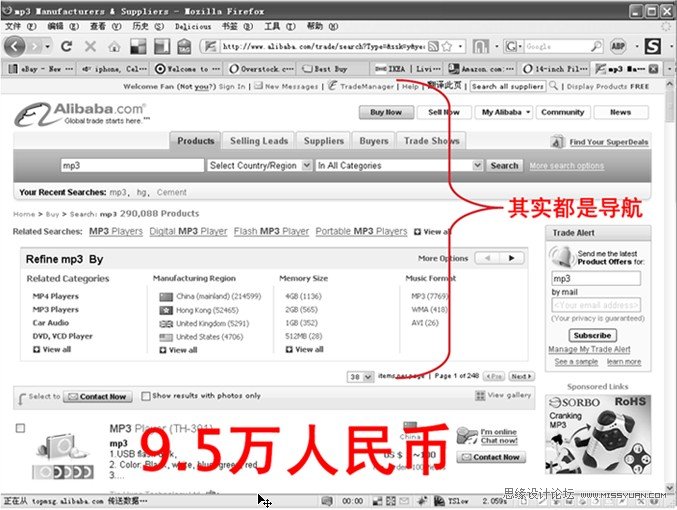Click the Buy Now button

(386, 112)
